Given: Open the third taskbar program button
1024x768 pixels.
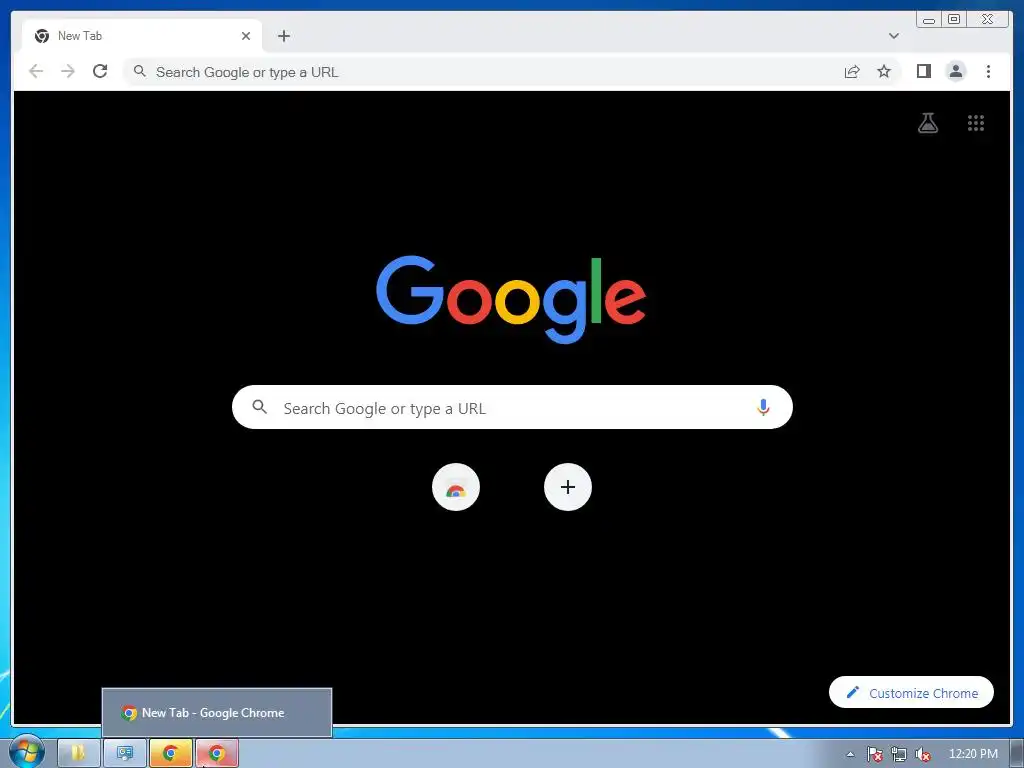Looking at the screenshot, I should pos(125,754).
